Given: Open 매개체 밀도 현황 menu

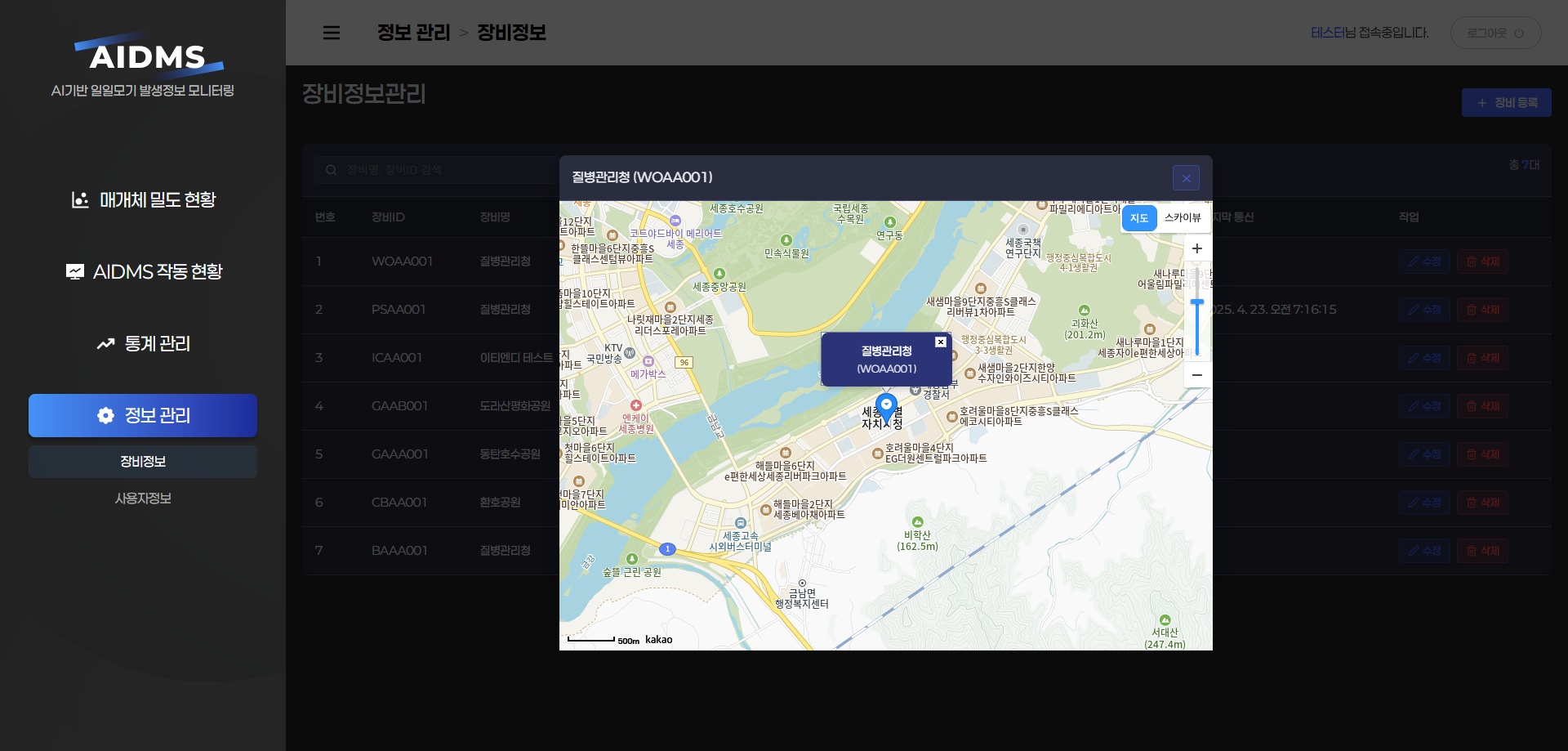Looking at the screenshot, I should (144, 199).
